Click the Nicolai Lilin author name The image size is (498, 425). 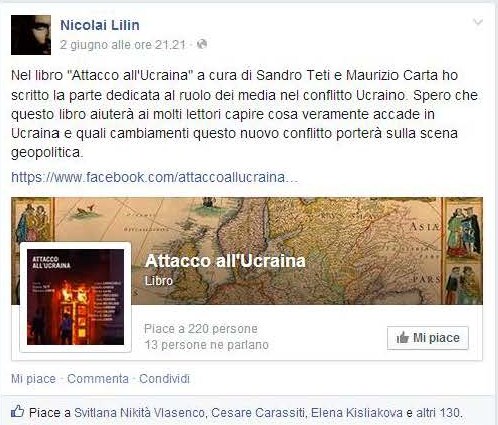click(100, 25)
